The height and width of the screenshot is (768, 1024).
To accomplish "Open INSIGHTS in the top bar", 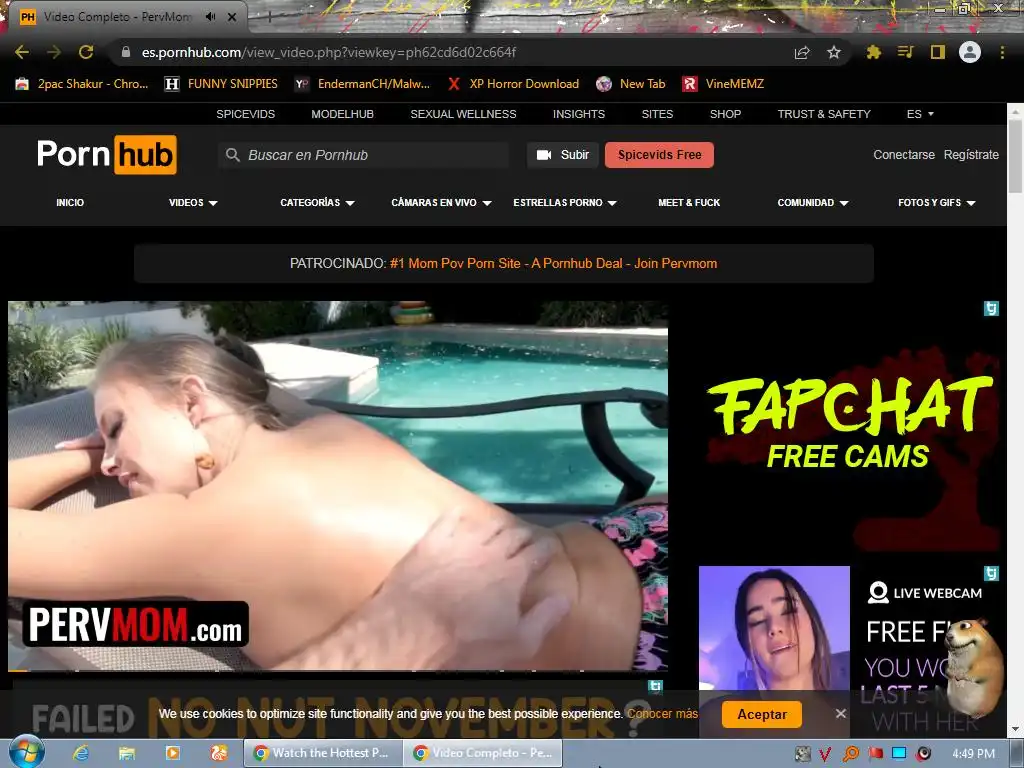I will (x=579, y=114).
